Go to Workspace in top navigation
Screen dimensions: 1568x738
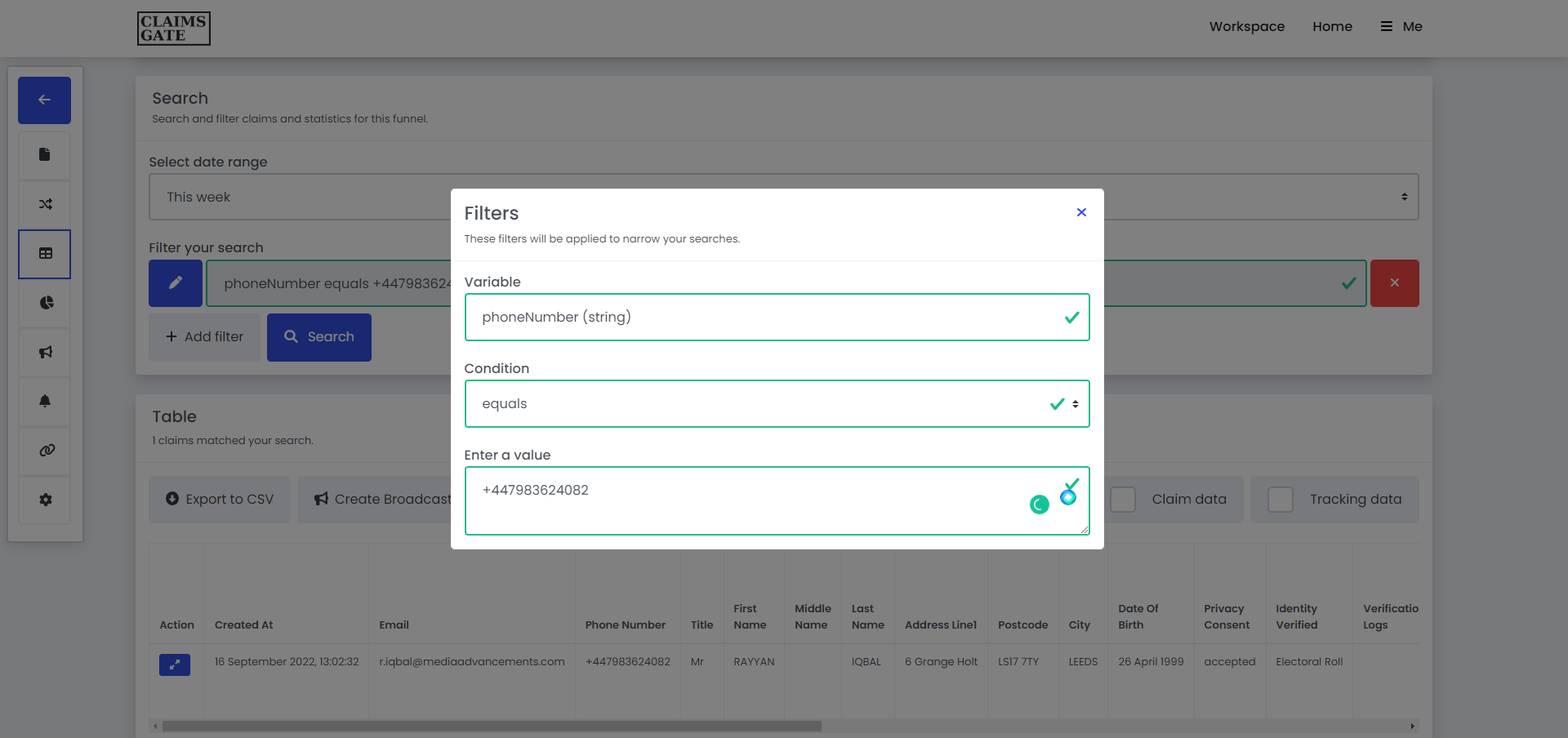tap(1246, 26)
